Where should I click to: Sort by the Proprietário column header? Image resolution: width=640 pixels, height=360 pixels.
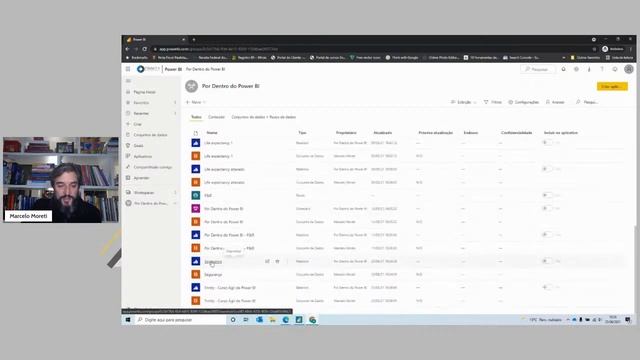pyautogui.click(x=346, y=133)
